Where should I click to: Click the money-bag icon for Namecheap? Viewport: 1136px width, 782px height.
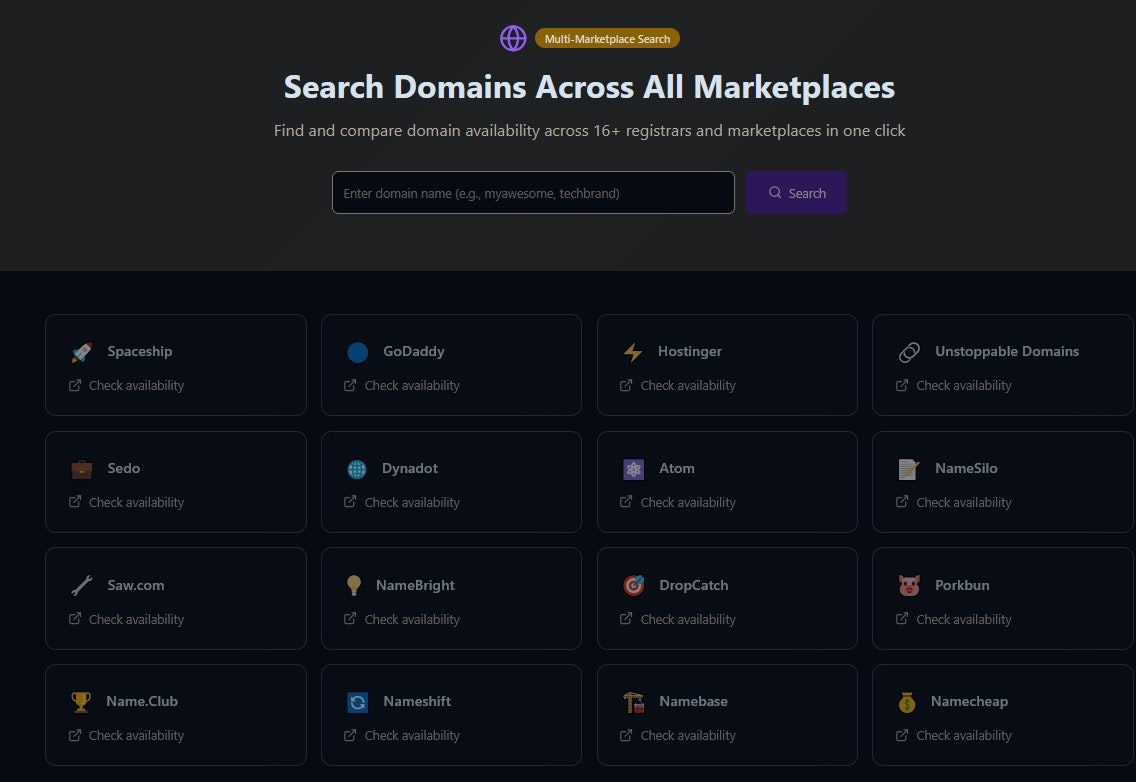908,701
